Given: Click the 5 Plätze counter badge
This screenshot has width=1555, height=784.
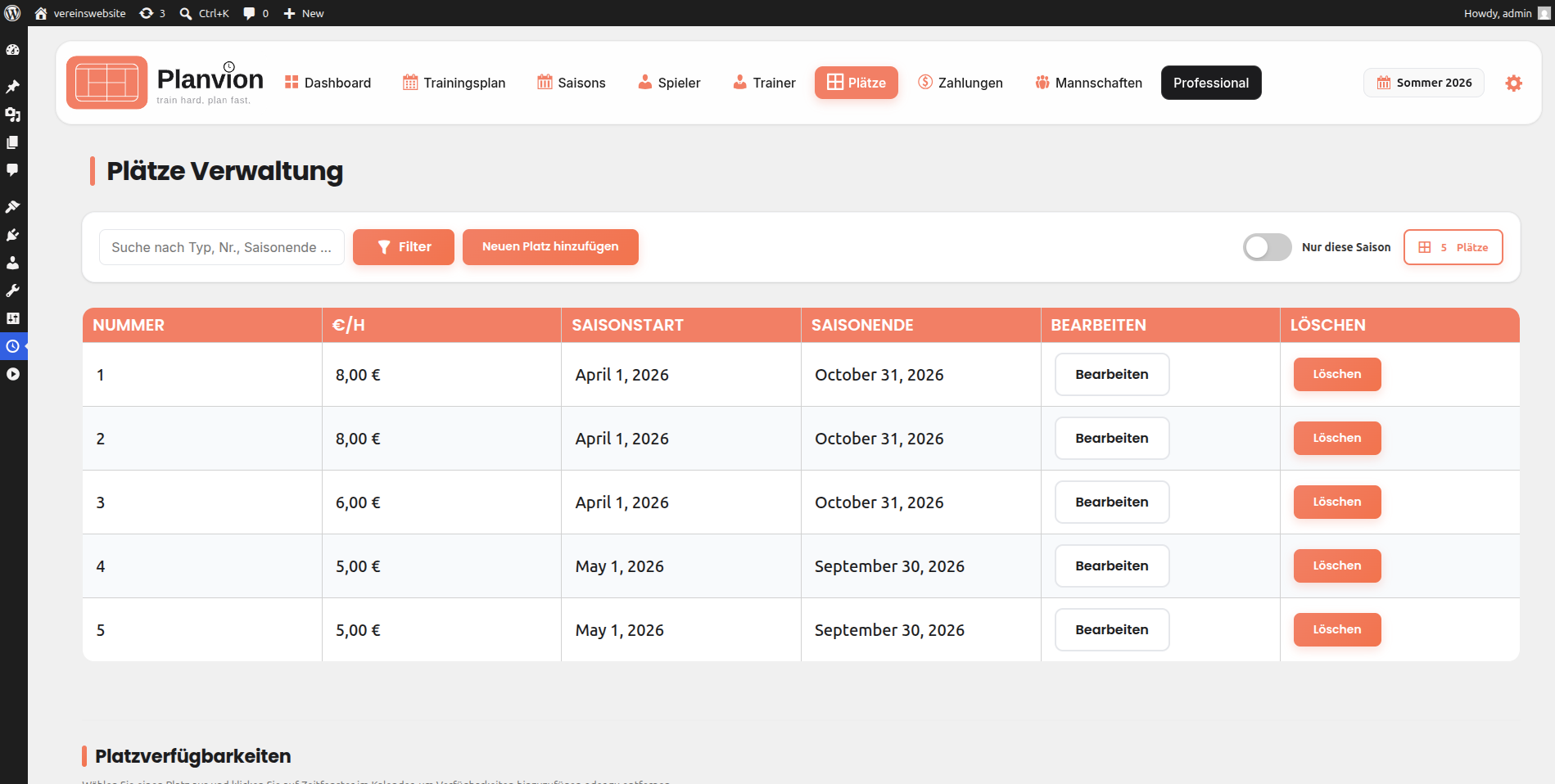Looking at the screenshot, I should point(1453,247).
